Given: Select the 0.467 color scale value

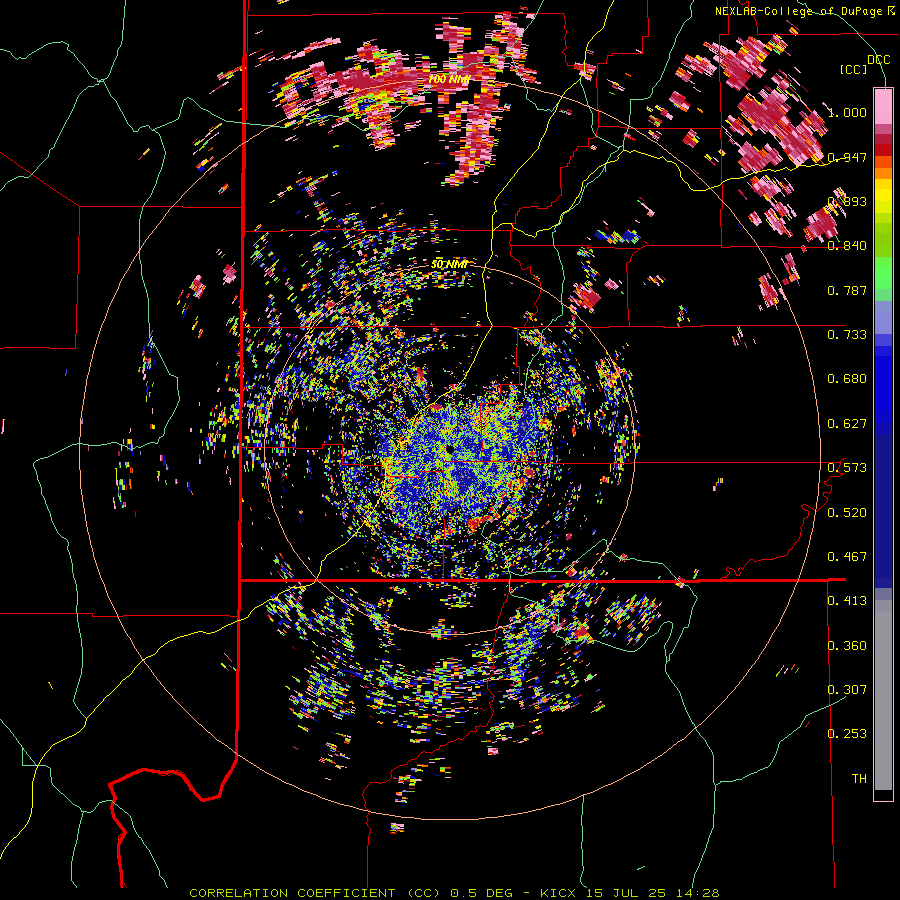Looking at the screenshot, I should (x=847, y=557).
